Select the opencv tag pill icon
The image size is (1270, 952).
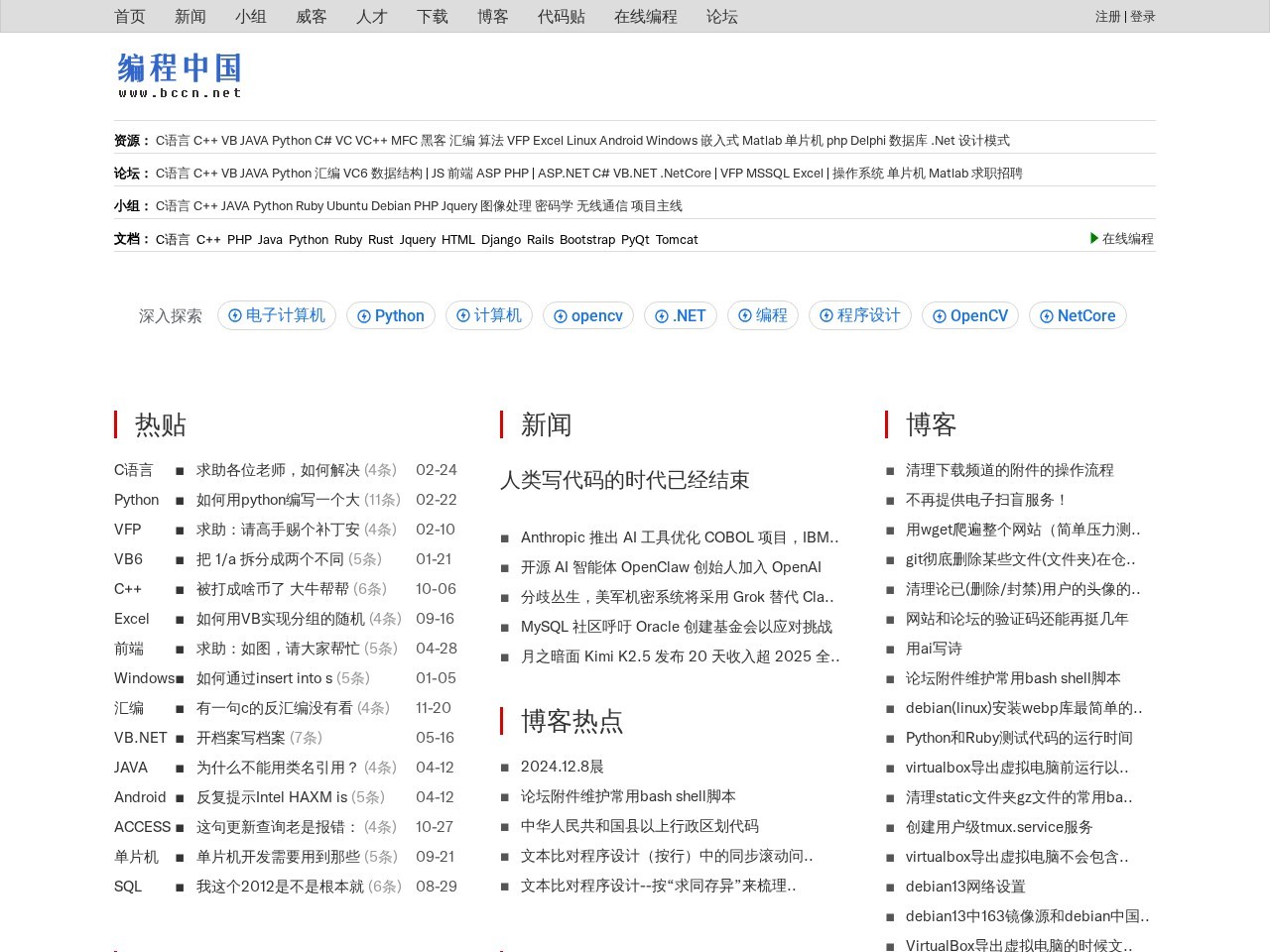[563, 315]
